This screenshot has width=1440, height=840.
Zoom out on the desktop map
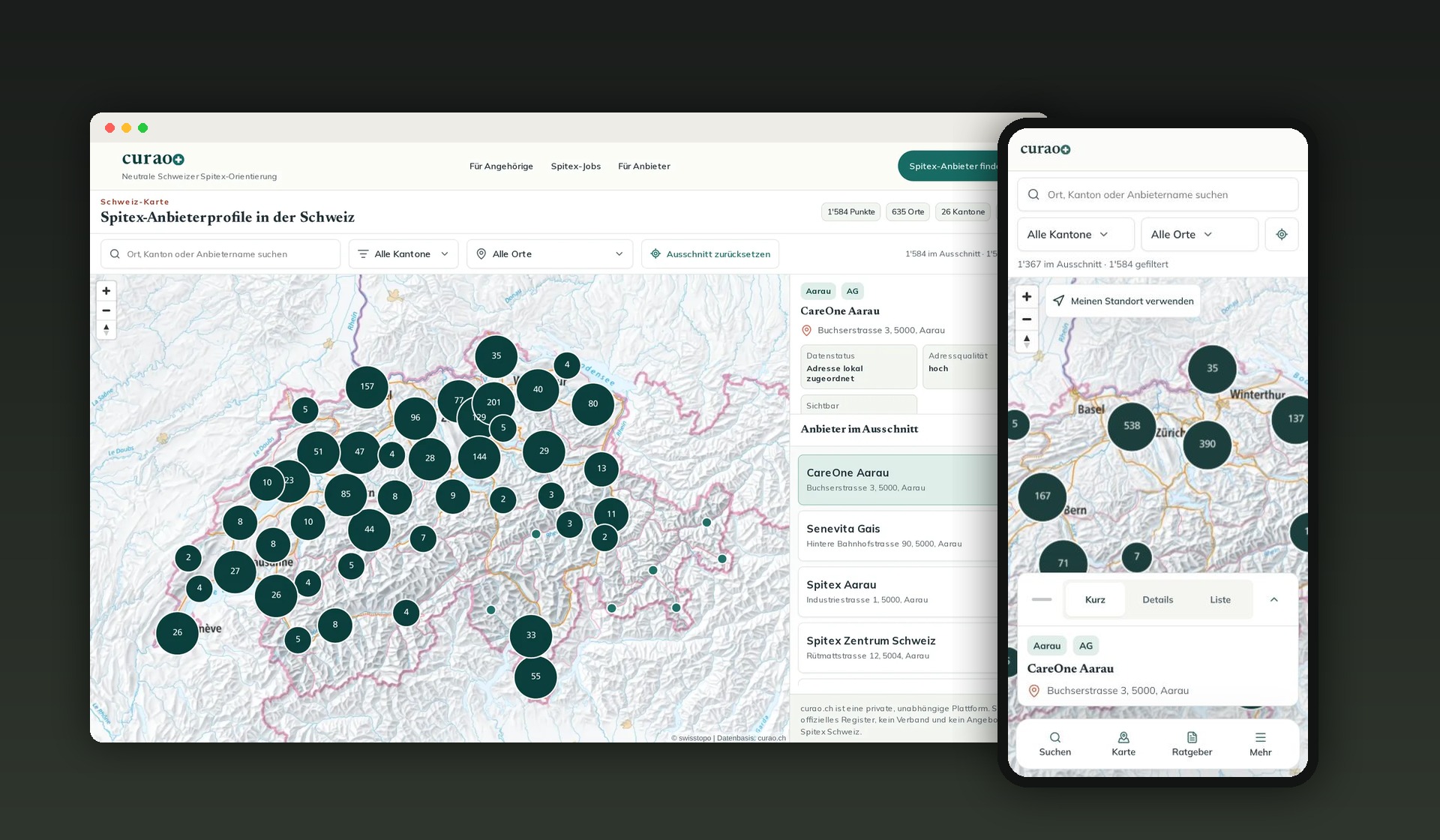coord(106,310)
